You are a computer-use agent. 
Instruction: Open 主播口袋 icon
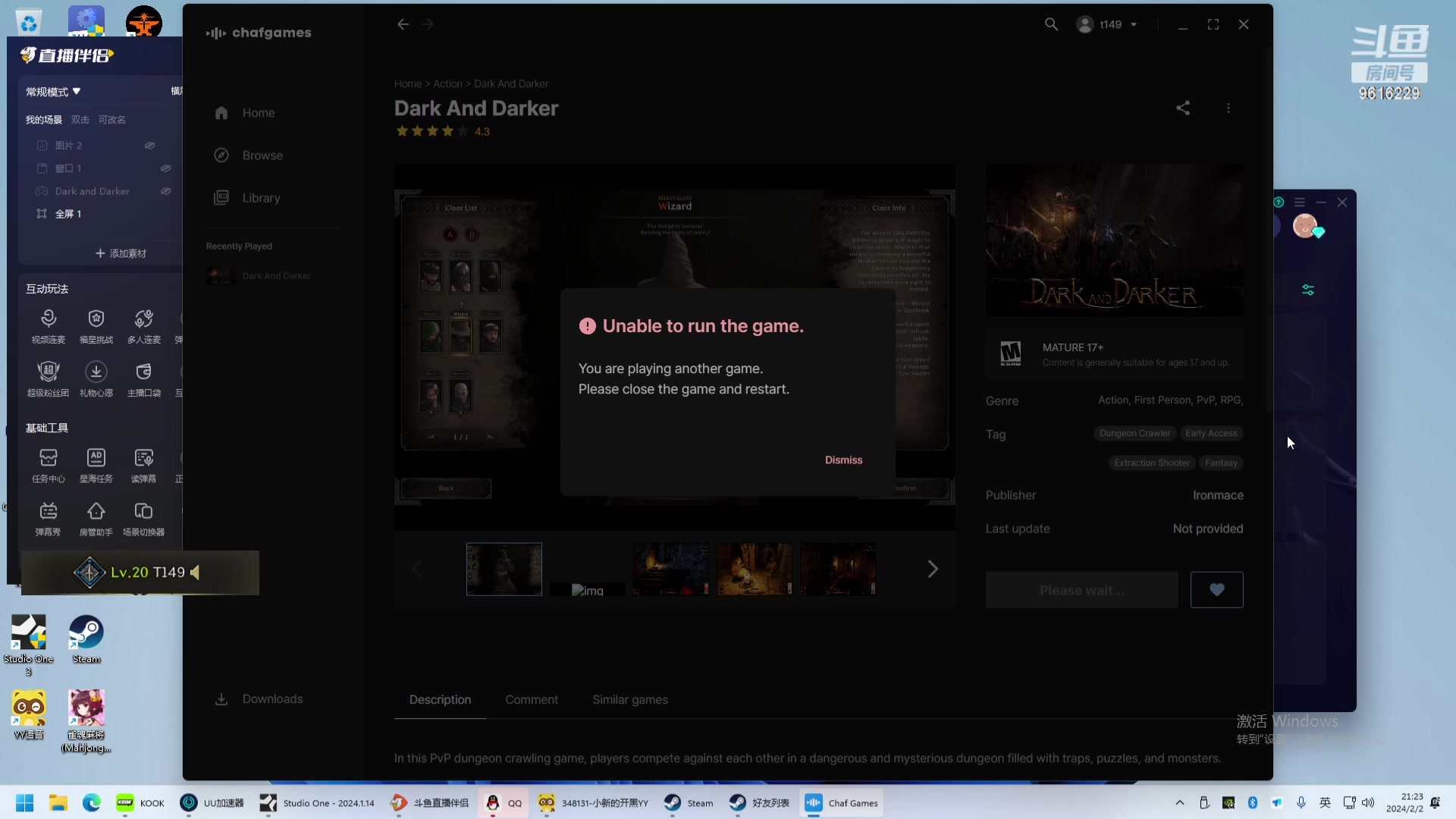144,380
